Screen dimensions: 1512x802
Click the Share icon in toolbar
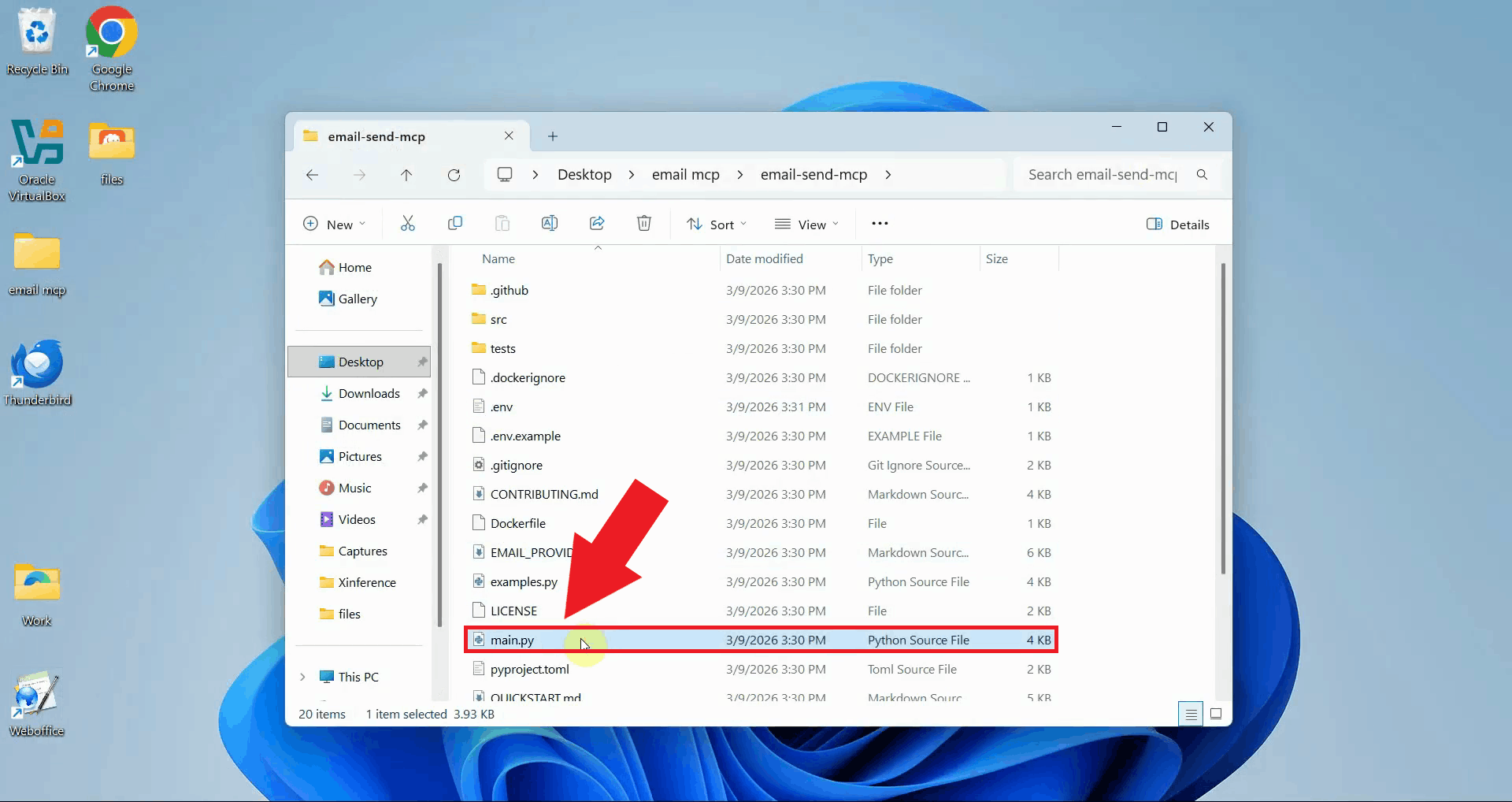(597, 224)
